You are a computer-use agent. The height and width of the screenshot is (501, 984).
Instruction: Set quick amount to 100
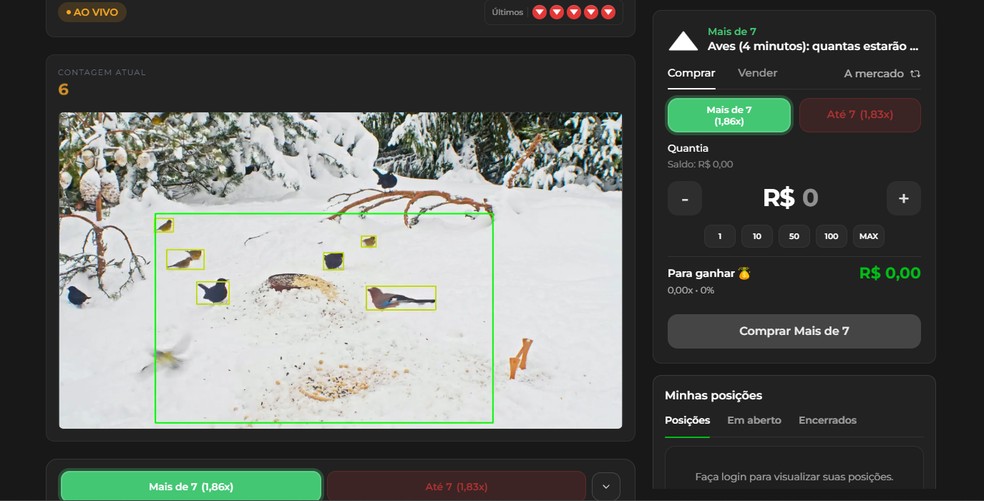pyautogui.click(x=831, y=236)
